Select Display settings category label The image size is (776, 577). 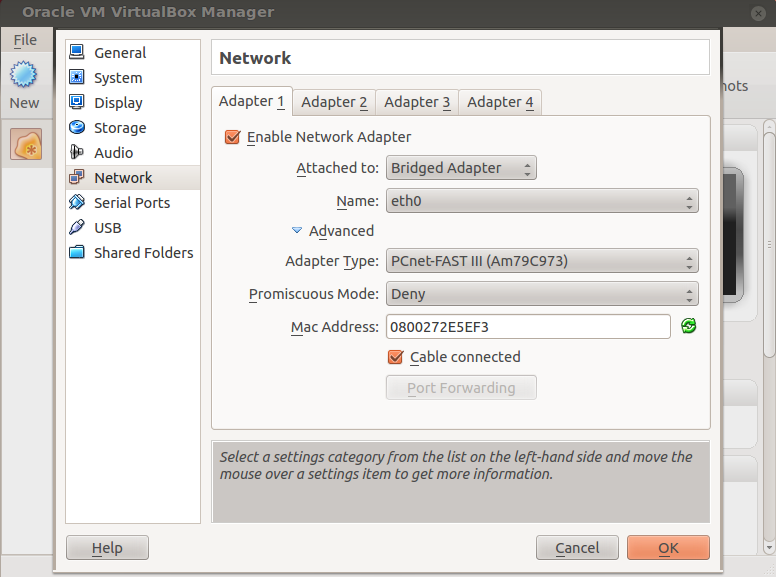pos(118,102)
